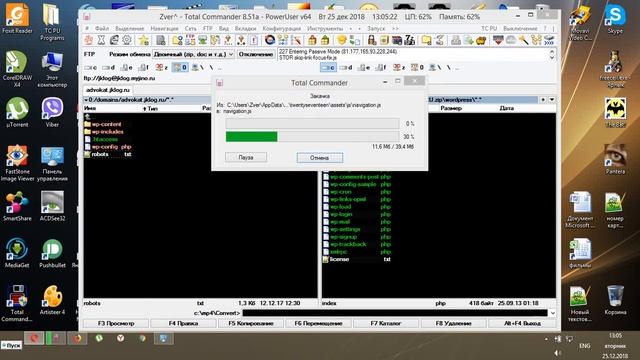Click Отмена to cancel the upload
Screen dimensions: 640x360
click(x=320, y=158)
